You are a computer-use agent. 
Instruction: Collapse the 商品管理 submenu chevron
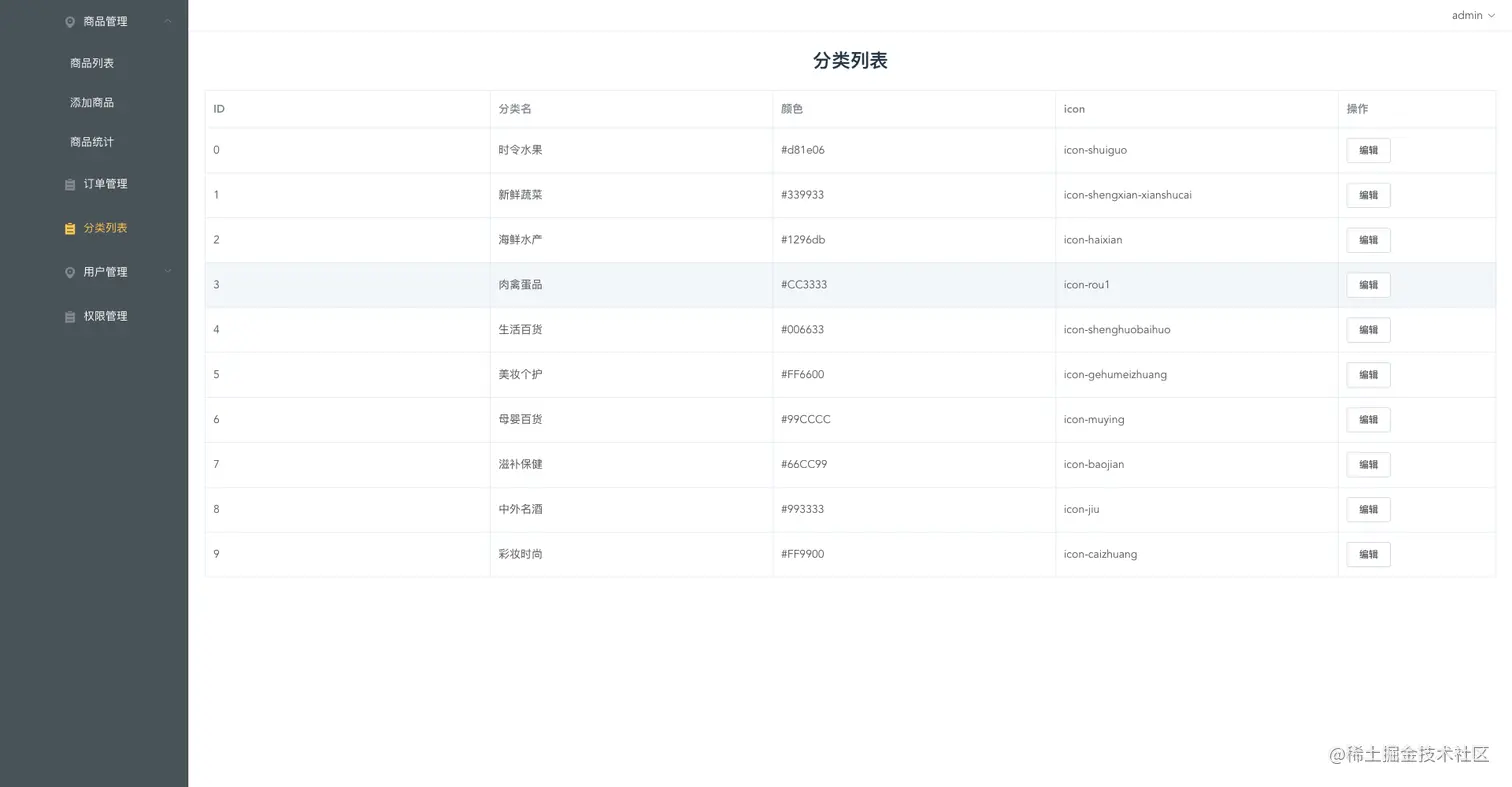pyautogui.click(x=168, y=21)
